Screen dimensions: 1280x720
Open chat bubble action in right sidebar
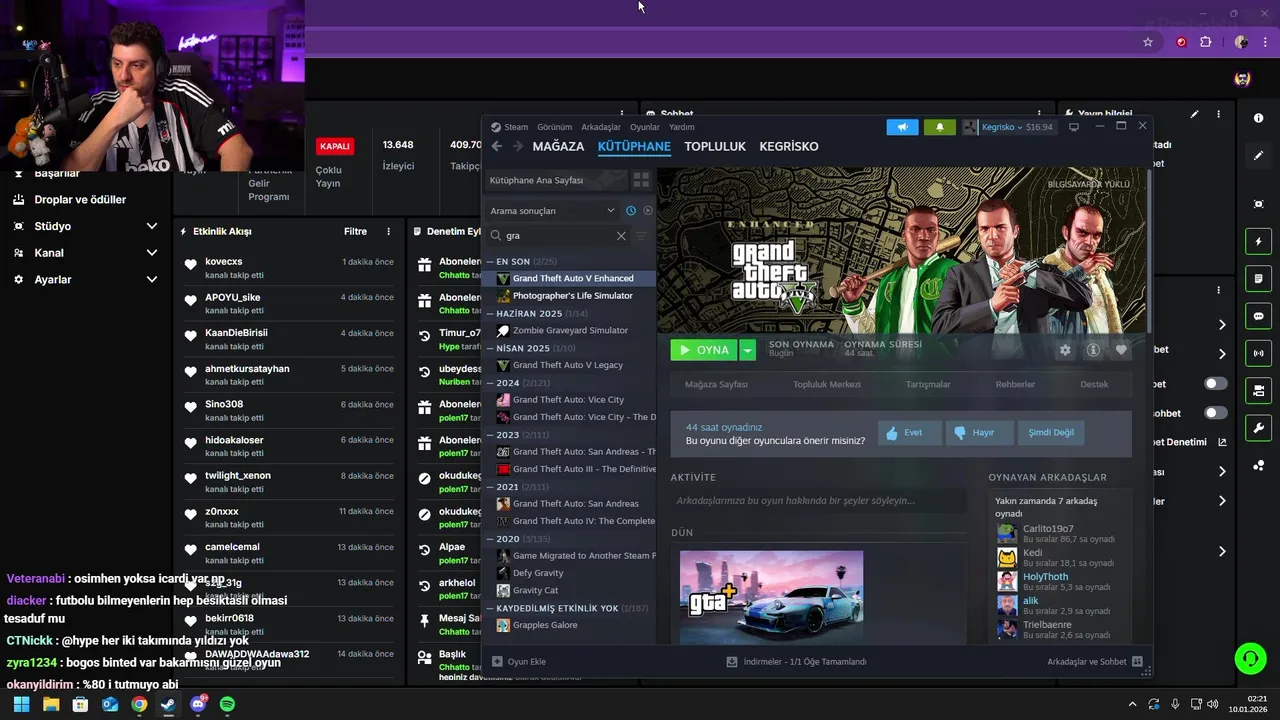click(x=1258, y=316)
